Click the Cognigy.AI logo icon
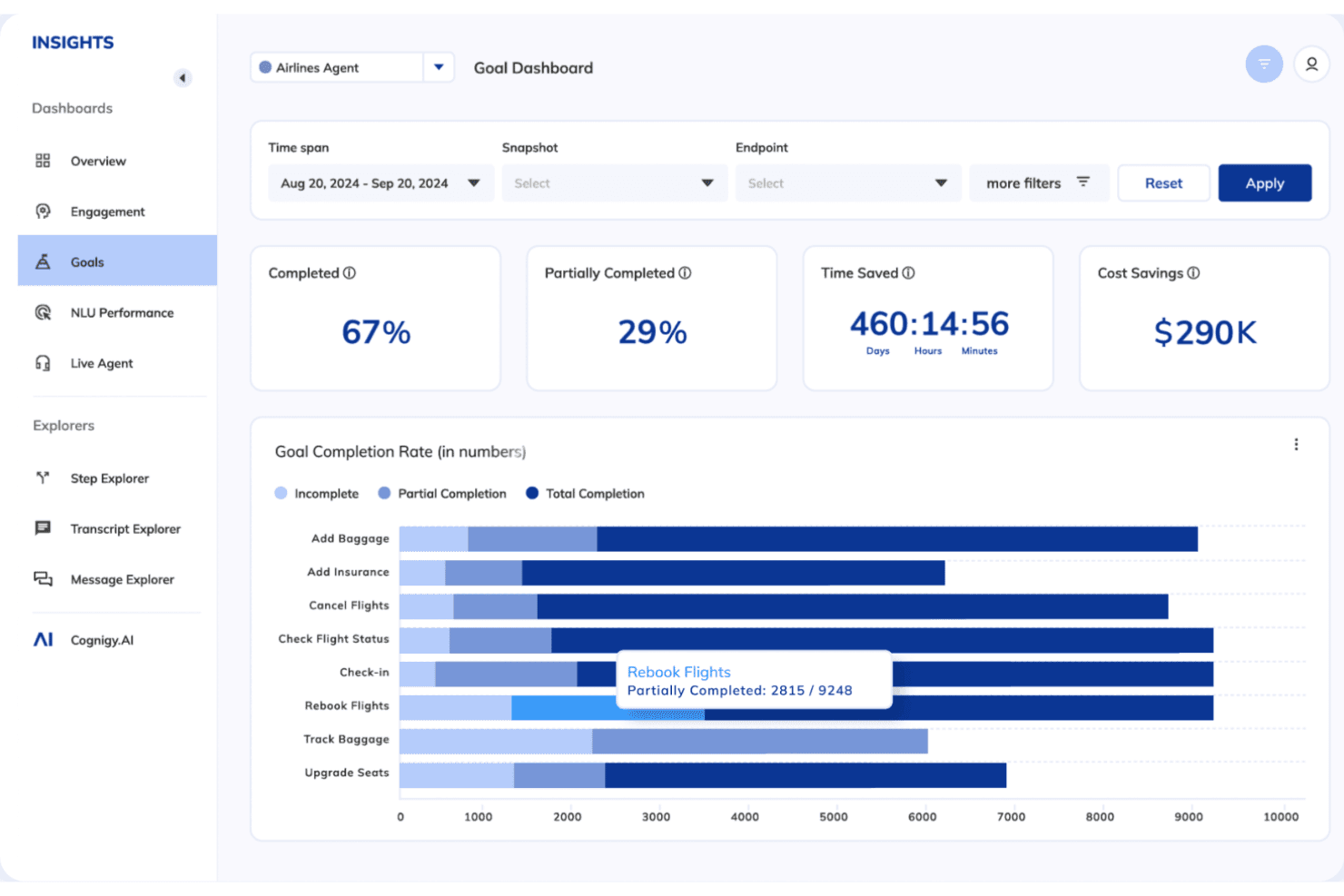The width and height of the screenshot is (1344, 896). (x=43, y=639)
